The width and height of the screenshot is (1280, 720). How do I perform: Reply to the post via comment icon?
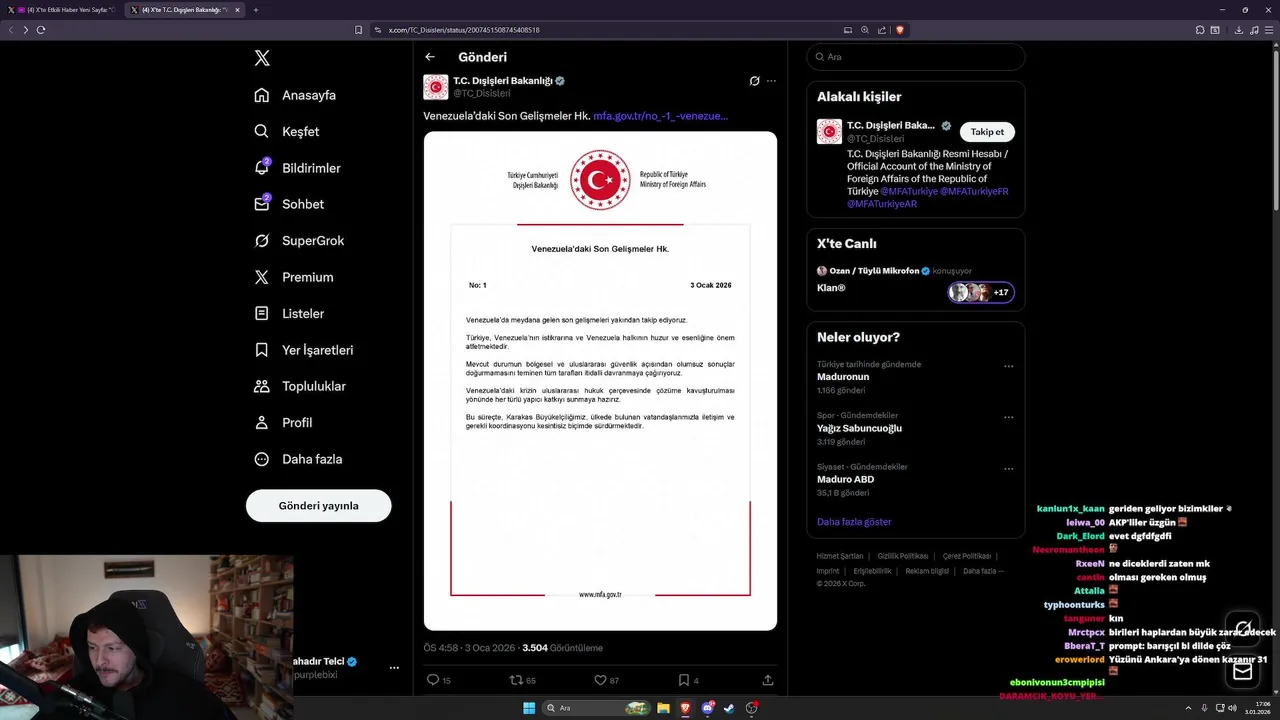click(433, 680)
